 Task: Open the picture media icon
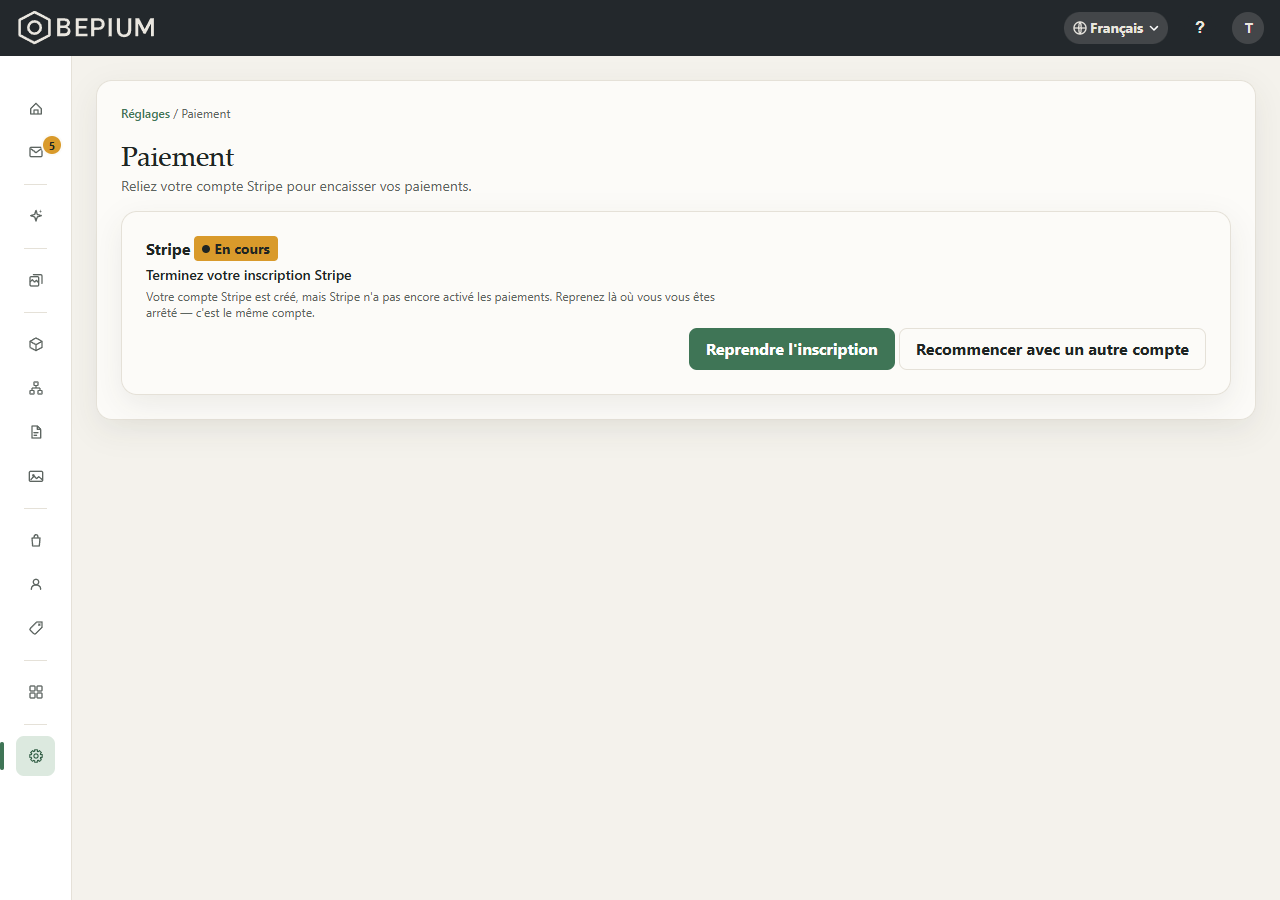pyautogui.click(x=36, y=476)
